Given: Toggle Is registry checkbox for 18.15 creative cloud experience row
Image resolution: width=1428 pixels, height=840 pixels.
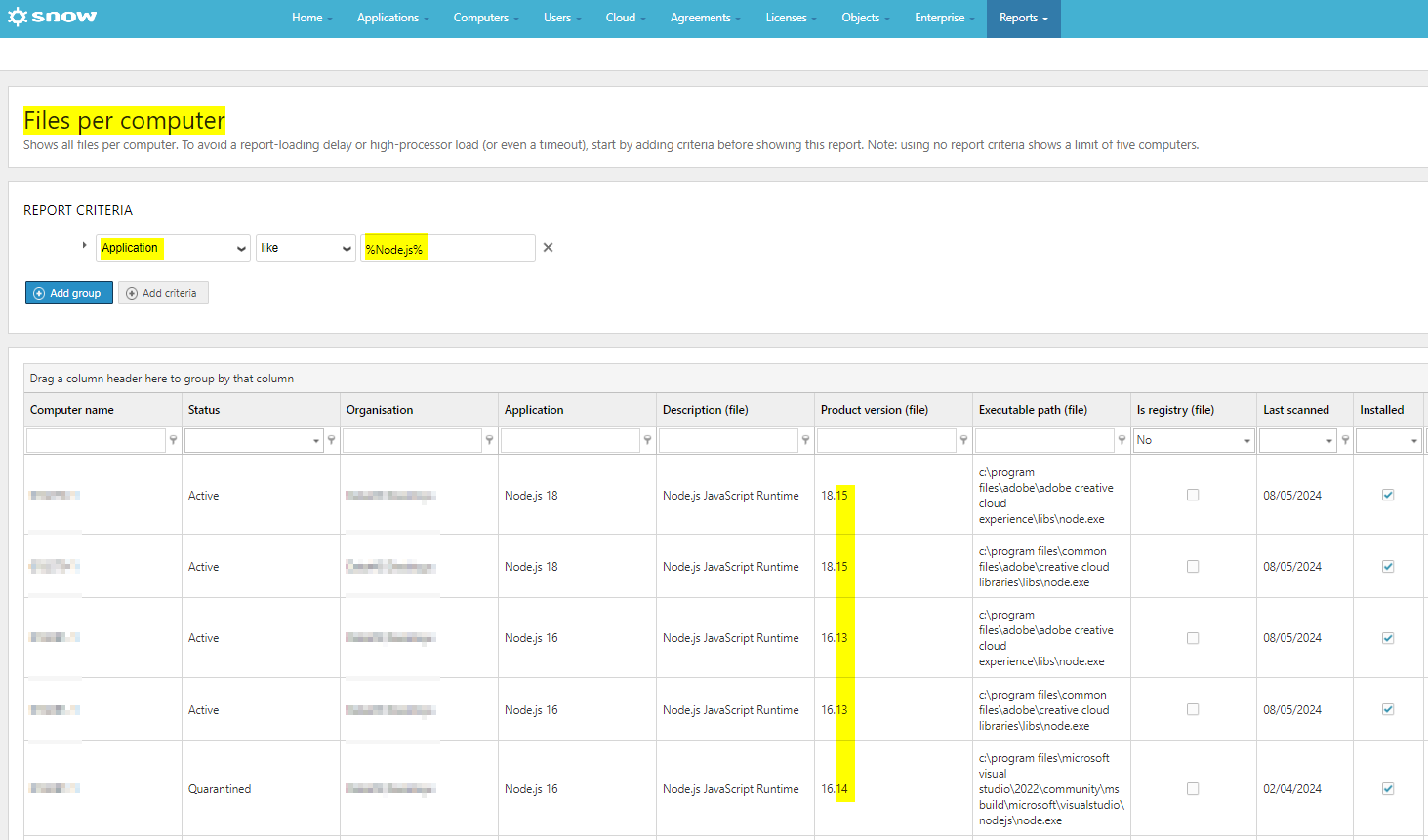Looking at the screenshot, I should coord(1193,496).
